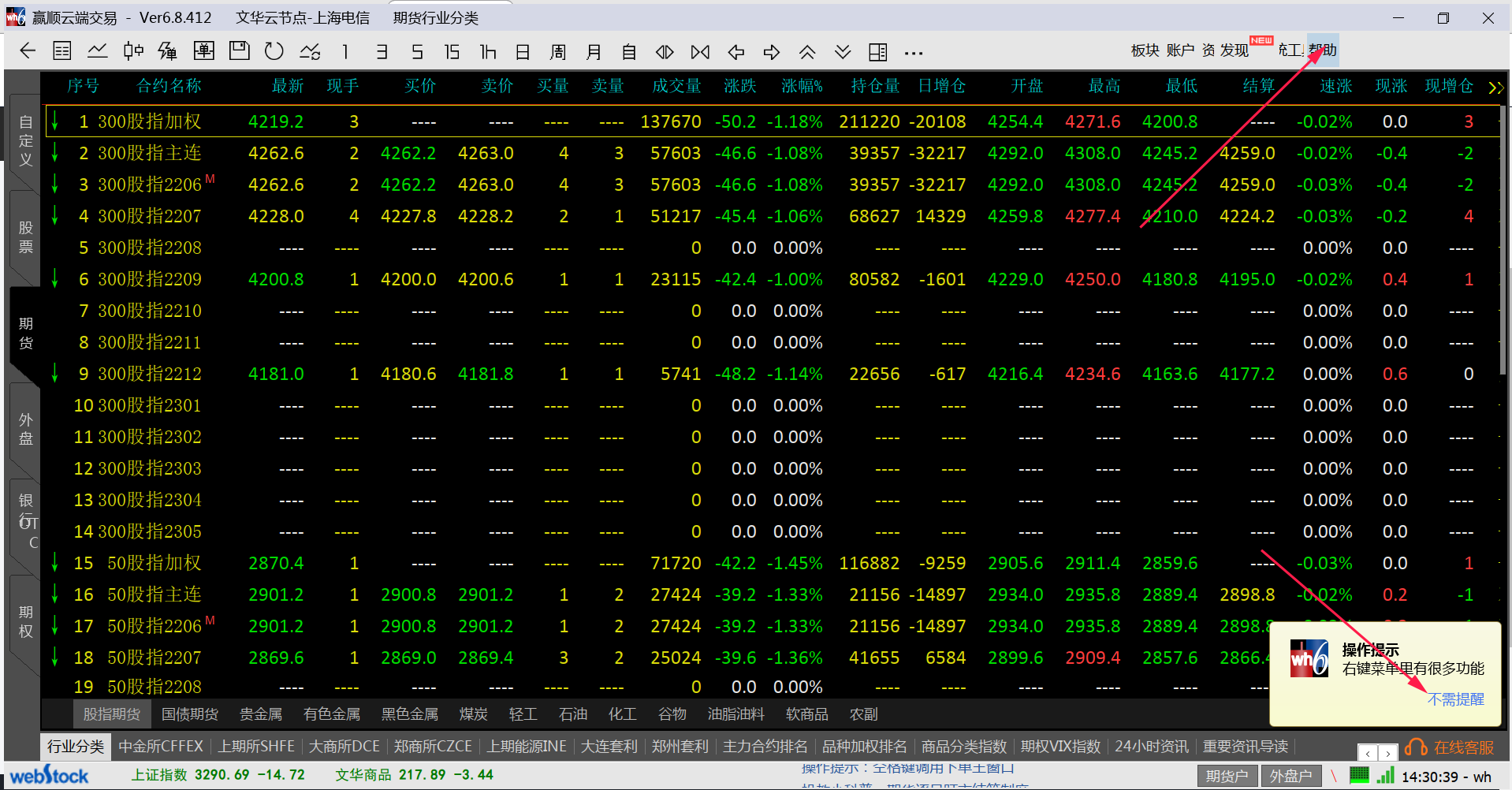The height and width of the screenshot is (790, 1512).
Task: Click the chart line settings icon
Action: tap(310, 51)
